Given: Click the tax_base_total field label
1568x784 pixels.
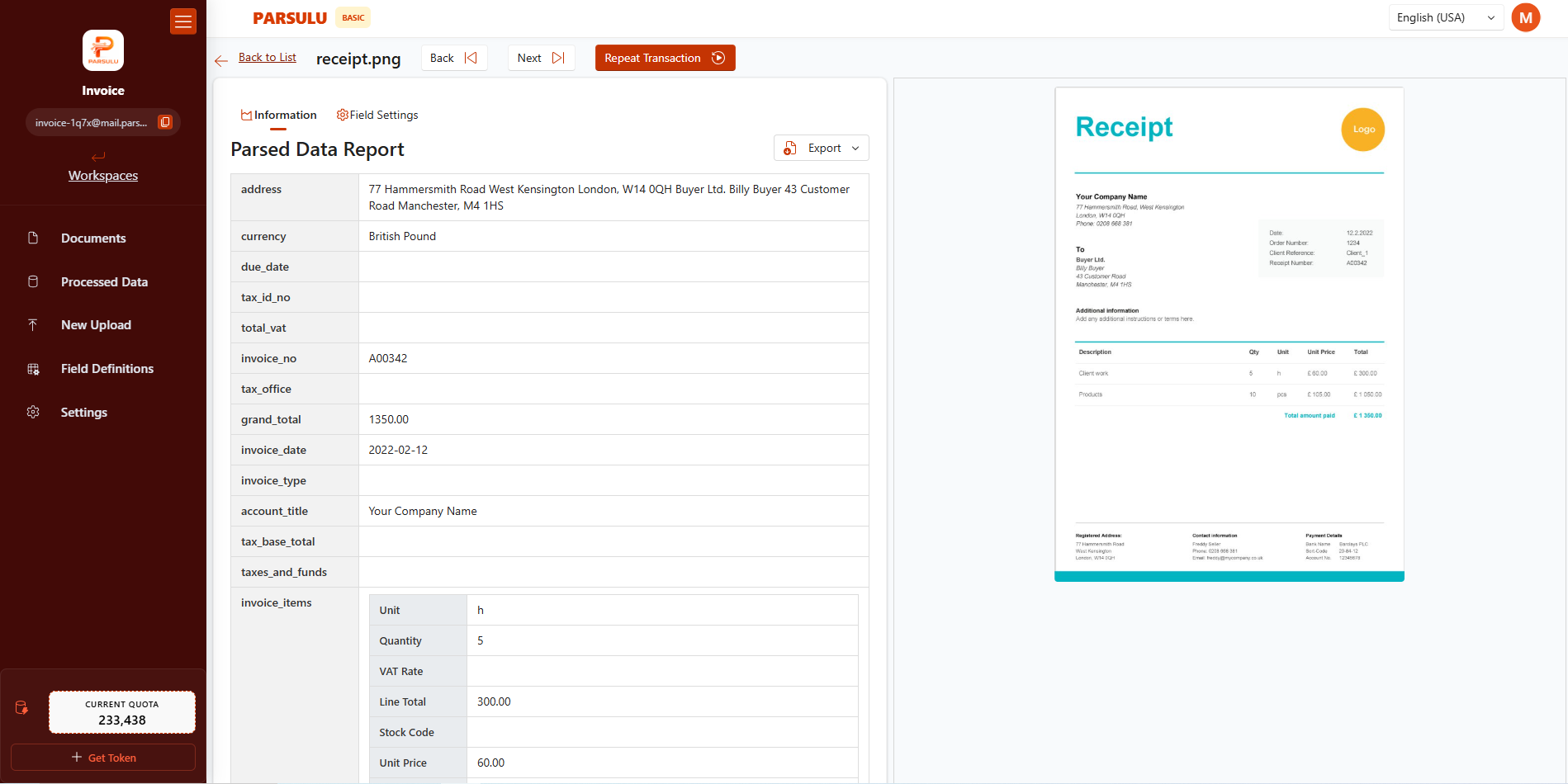Looking at the screenshot, I should pos(278,541).
